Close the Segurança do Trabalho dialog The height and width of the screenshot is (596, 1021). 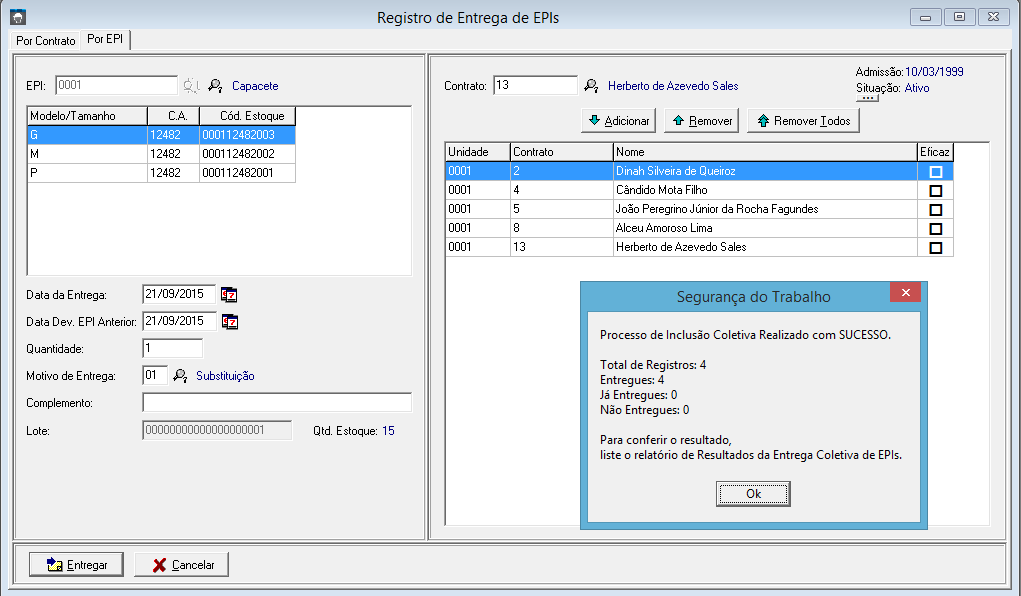pos(905,292)
